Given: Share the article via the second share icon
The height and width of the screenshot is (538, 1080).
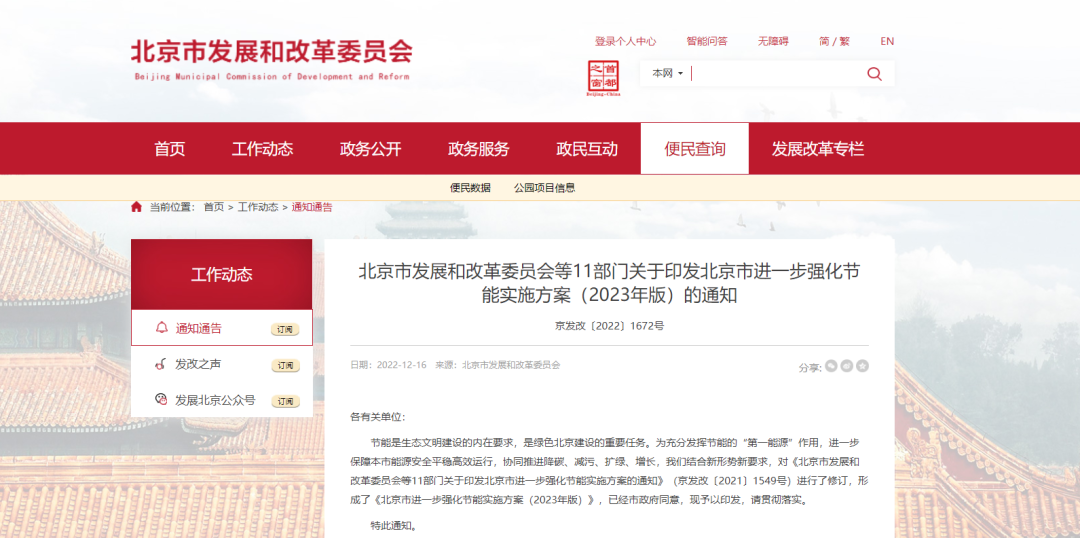Looking at the screenshot, I should coord(847,366).
